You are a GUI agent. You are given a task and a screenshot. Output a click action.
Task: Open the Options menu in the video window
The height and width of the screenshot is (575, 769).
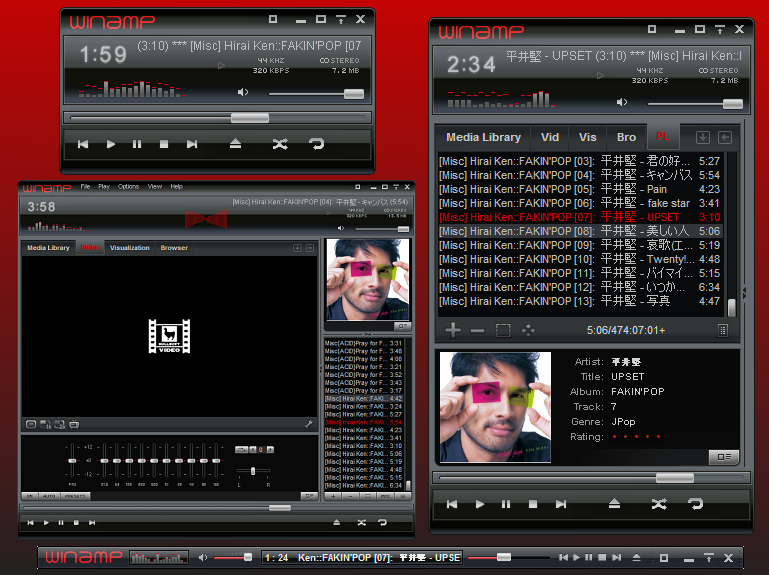click(128, 187)
